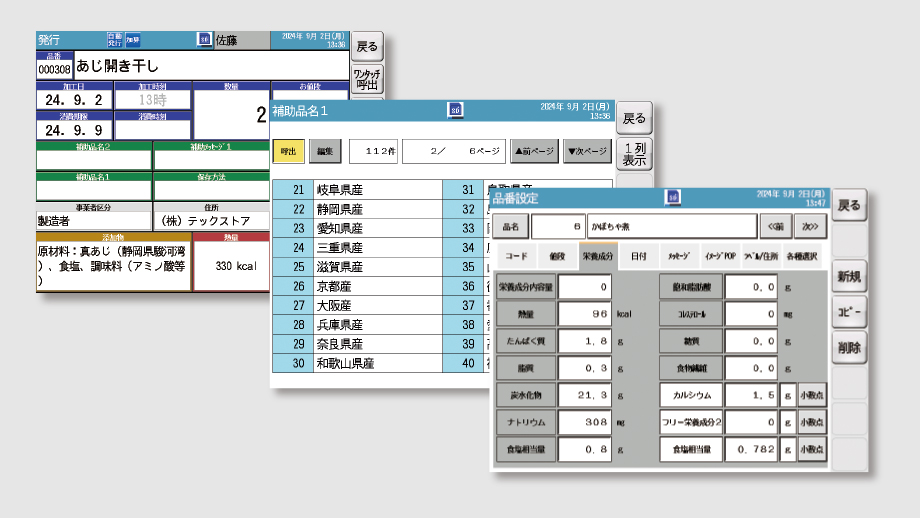Screen dimensions: 920x518
Task: Click the SD icon in 品番設定 title bar
Action: tap(672, 196)
